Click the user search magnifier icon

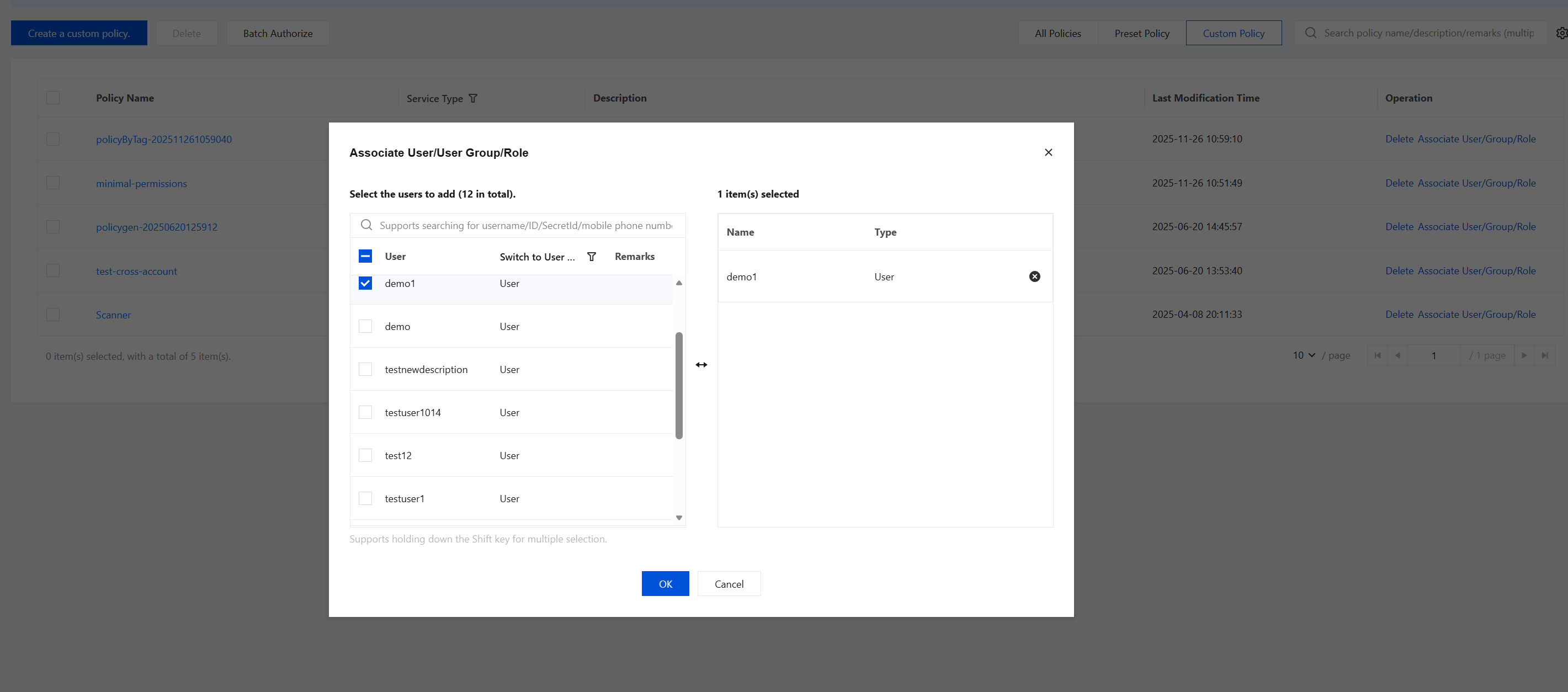[366, 225]
